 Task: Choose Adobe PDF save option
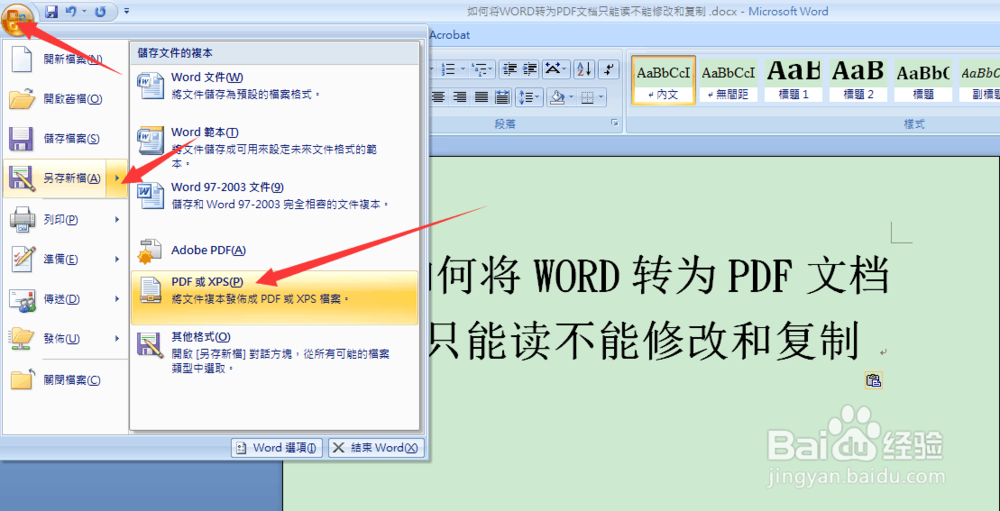coord(274,251)
